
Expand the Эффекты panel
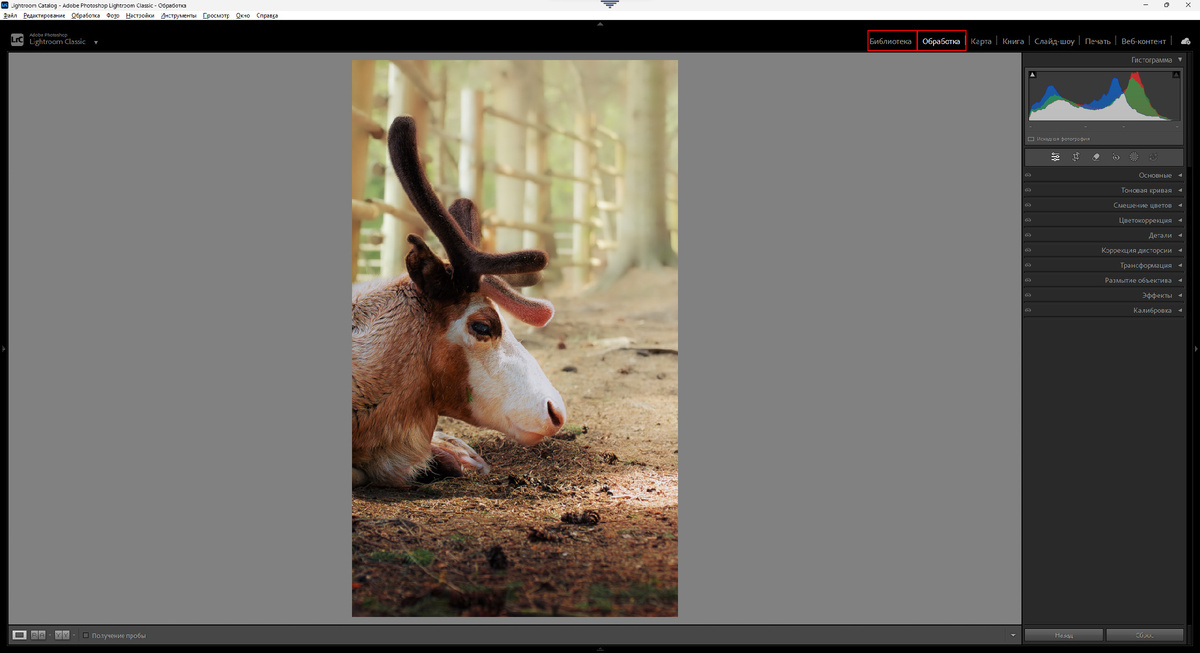click(1180, 295)
